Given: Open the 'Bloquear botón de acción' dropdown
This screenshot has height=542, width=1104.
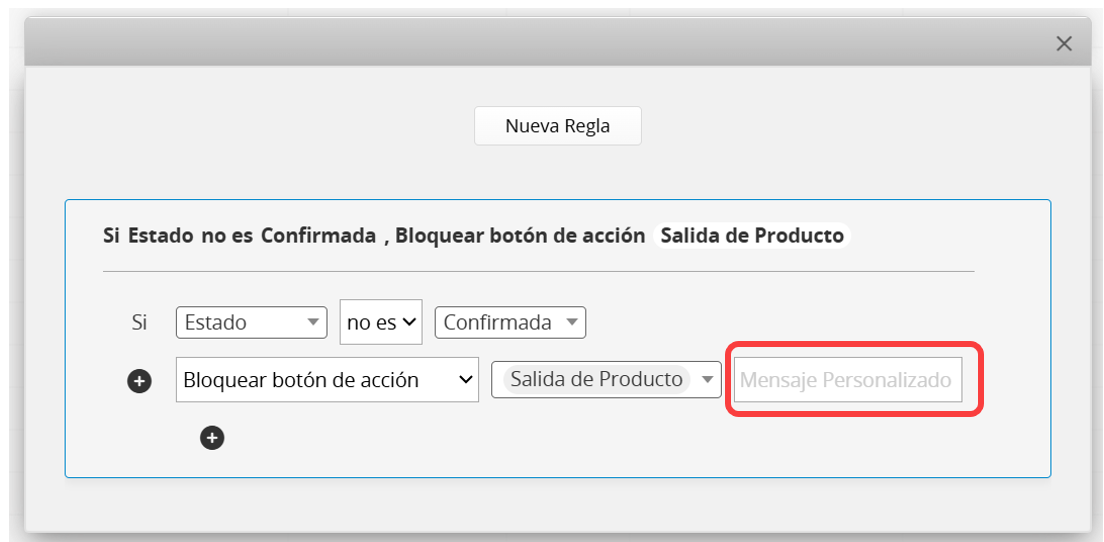Looking at the screenshot, I should coord(327,380).
